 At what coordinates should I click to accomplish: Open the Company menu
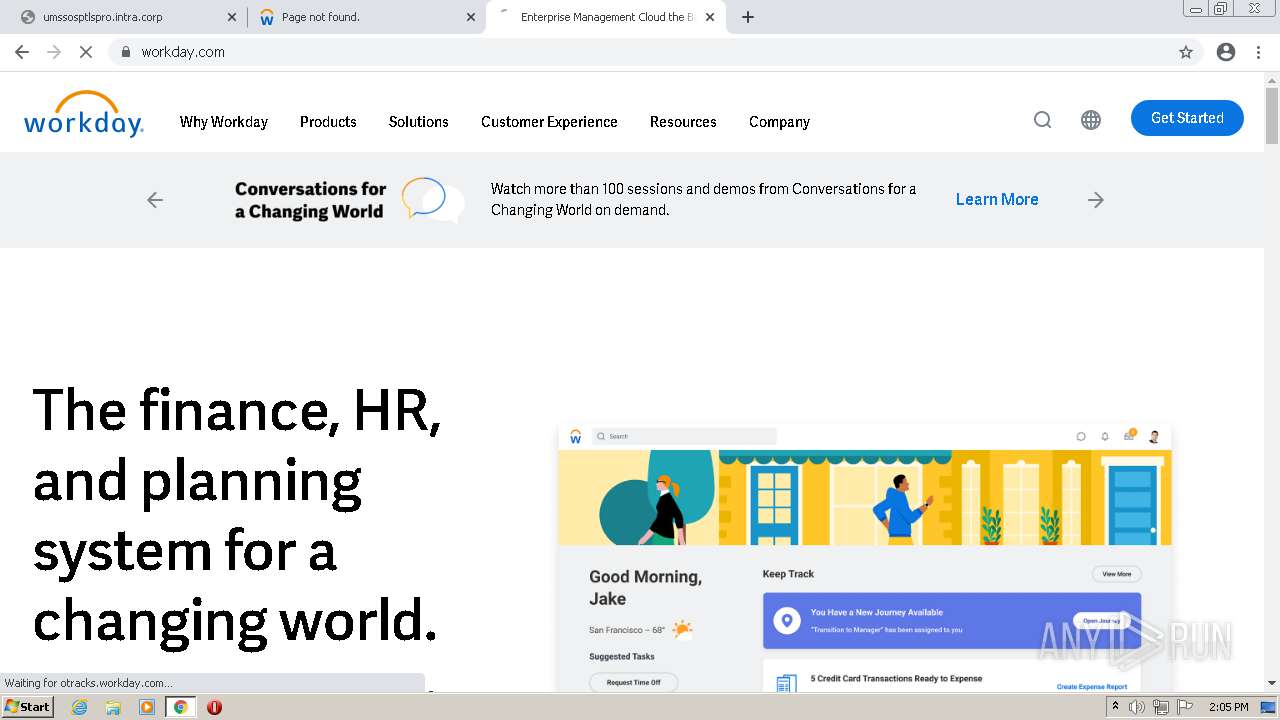[x=779, y=122]
